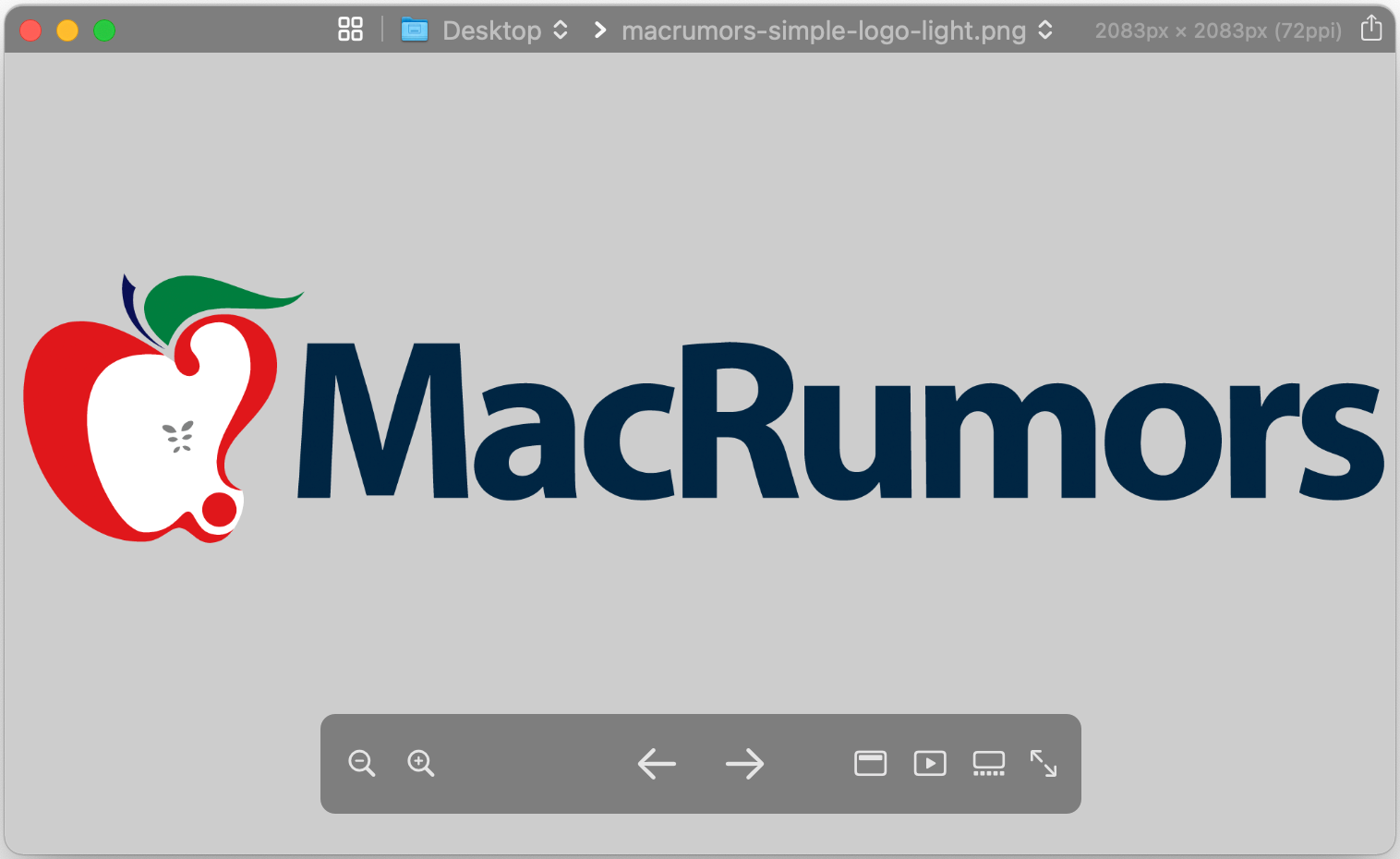
Task: Start the slideshow play button
Action: tap(930, 763)
